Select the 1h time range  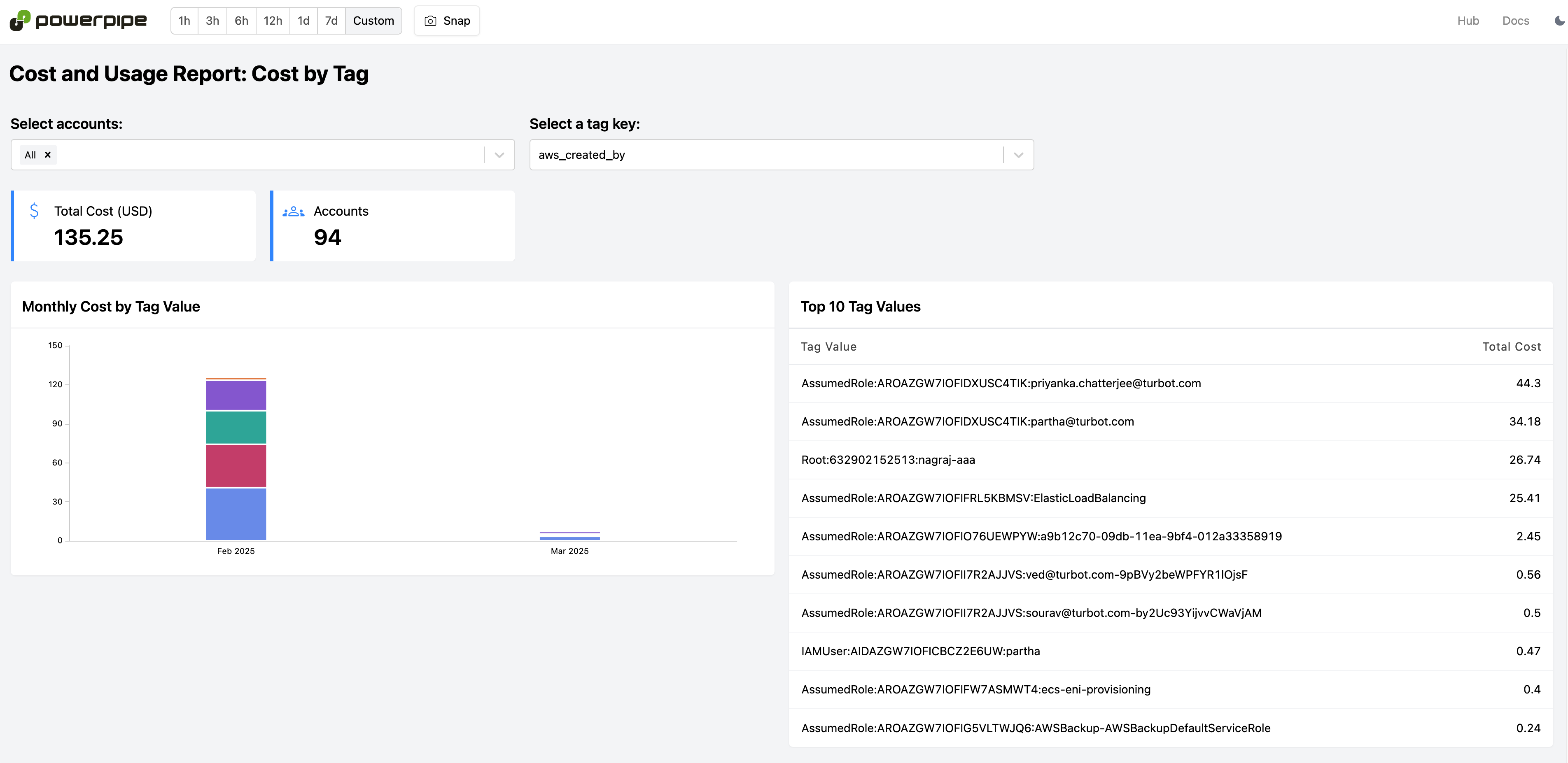tap(184, 20)
